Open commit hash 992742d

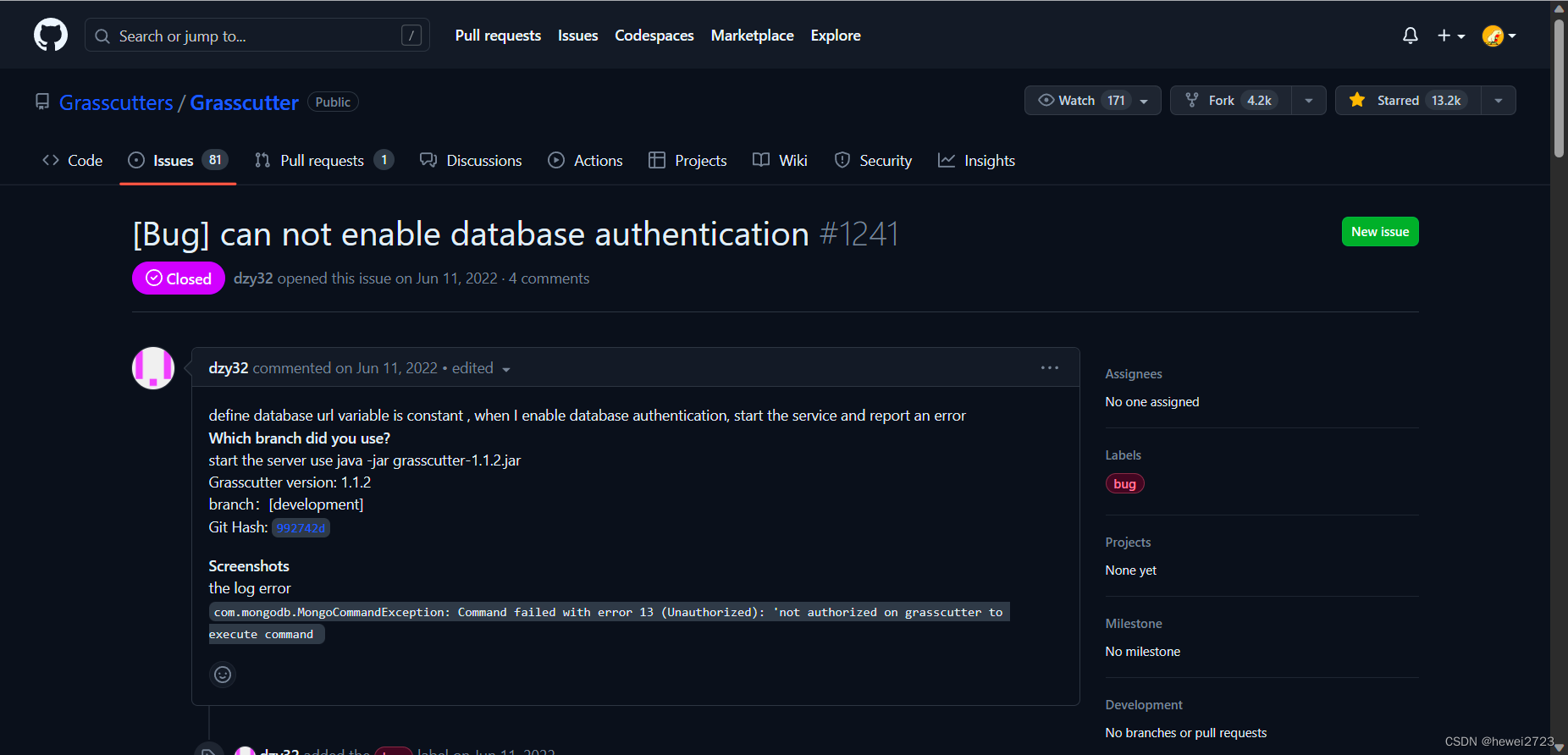301,528
